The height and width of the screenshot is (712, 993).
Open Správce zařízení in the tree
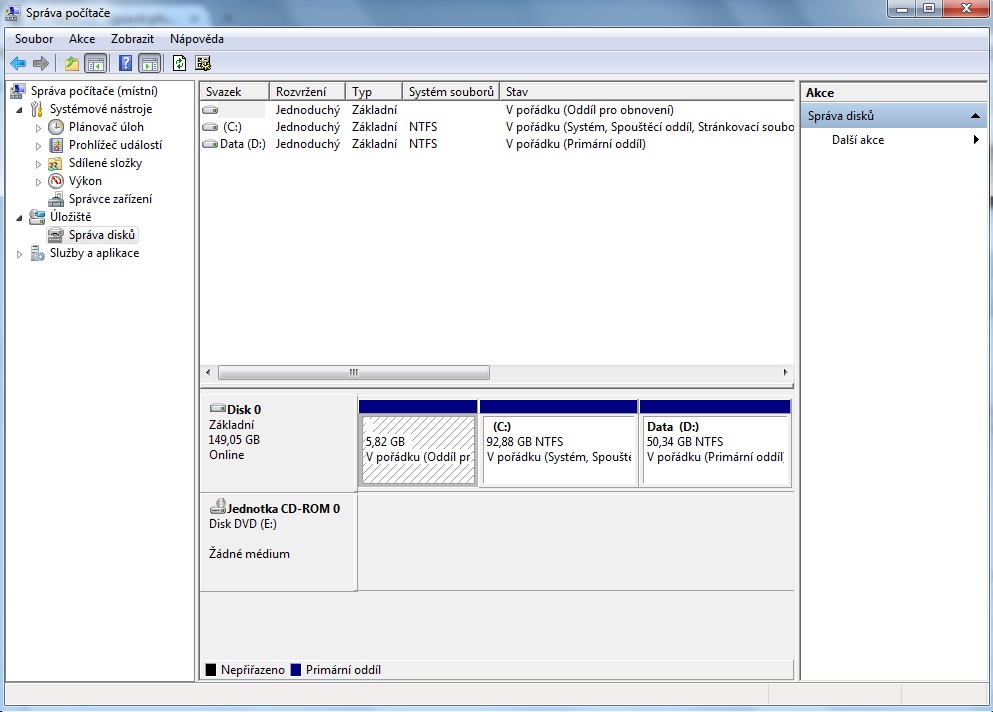point(110,199)
